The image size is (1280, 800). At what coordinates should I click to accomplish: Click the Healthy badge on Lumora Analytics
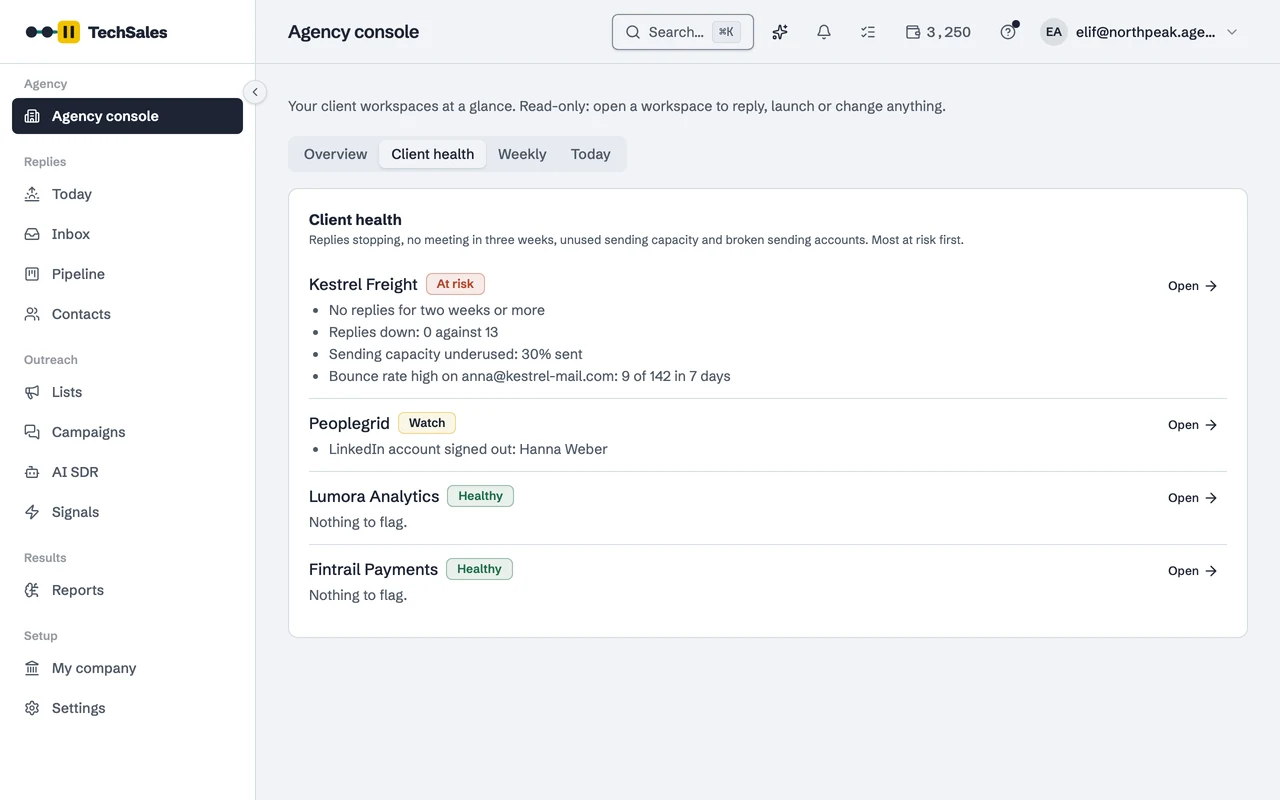[480, 496]
